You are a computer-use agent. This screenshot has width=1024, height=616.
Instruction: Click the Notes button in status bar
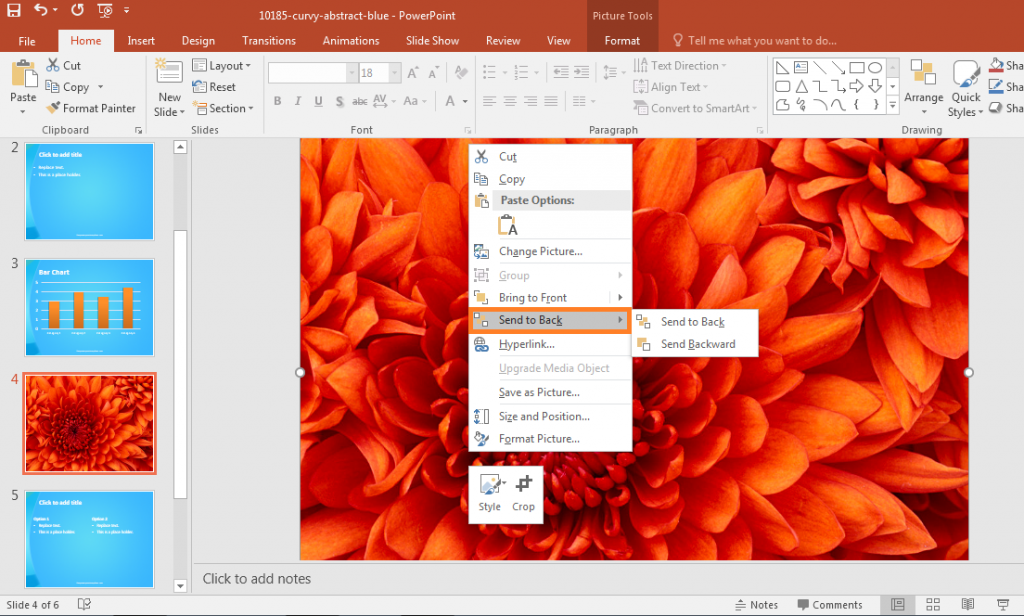(756, 605)
